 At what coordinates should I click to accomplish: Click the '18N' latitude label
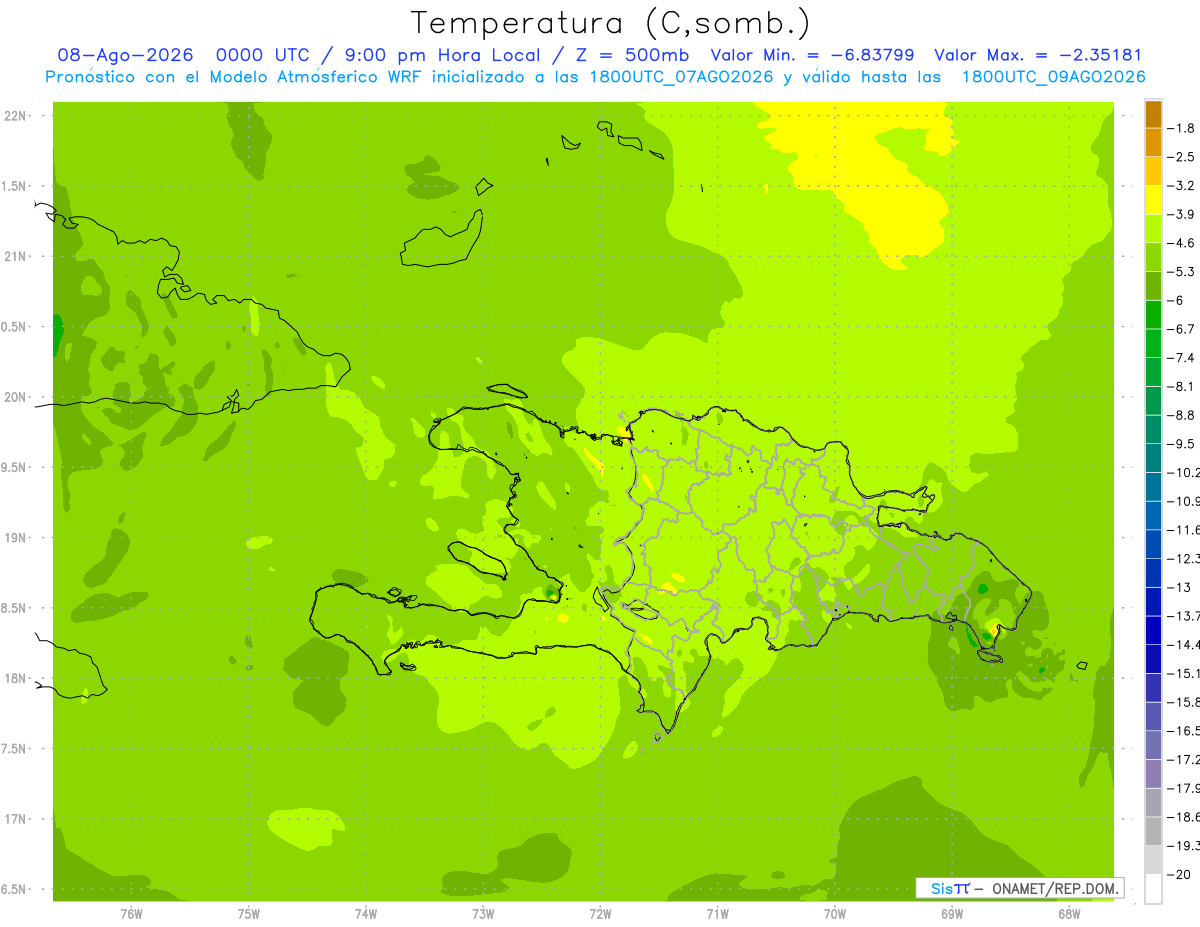coord(15,678)
